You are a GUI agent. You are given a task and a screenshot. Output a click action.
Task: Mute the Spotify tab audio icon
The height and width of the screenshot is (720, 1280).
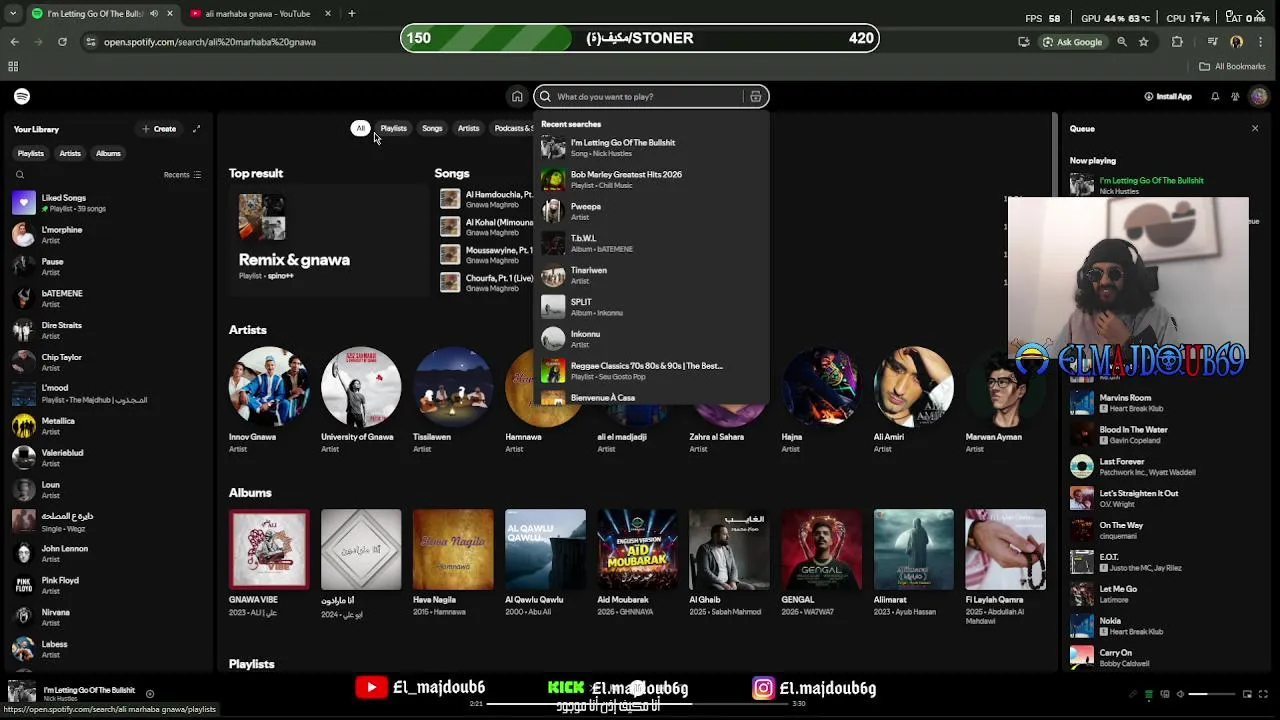154,14
